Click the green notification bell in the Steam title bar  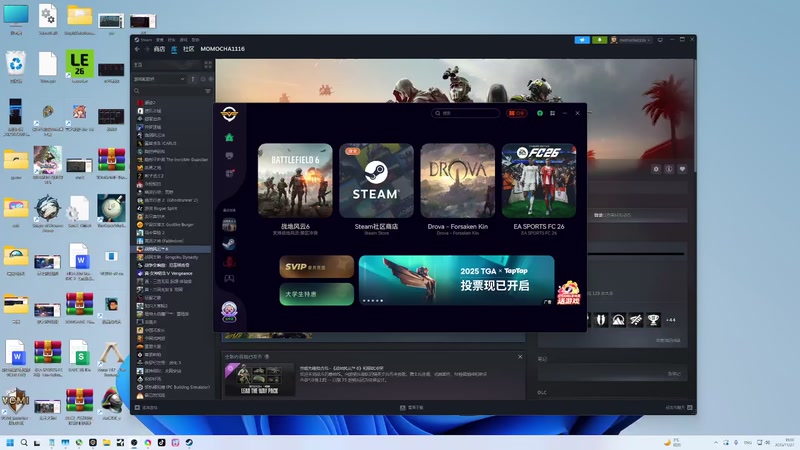599,40
